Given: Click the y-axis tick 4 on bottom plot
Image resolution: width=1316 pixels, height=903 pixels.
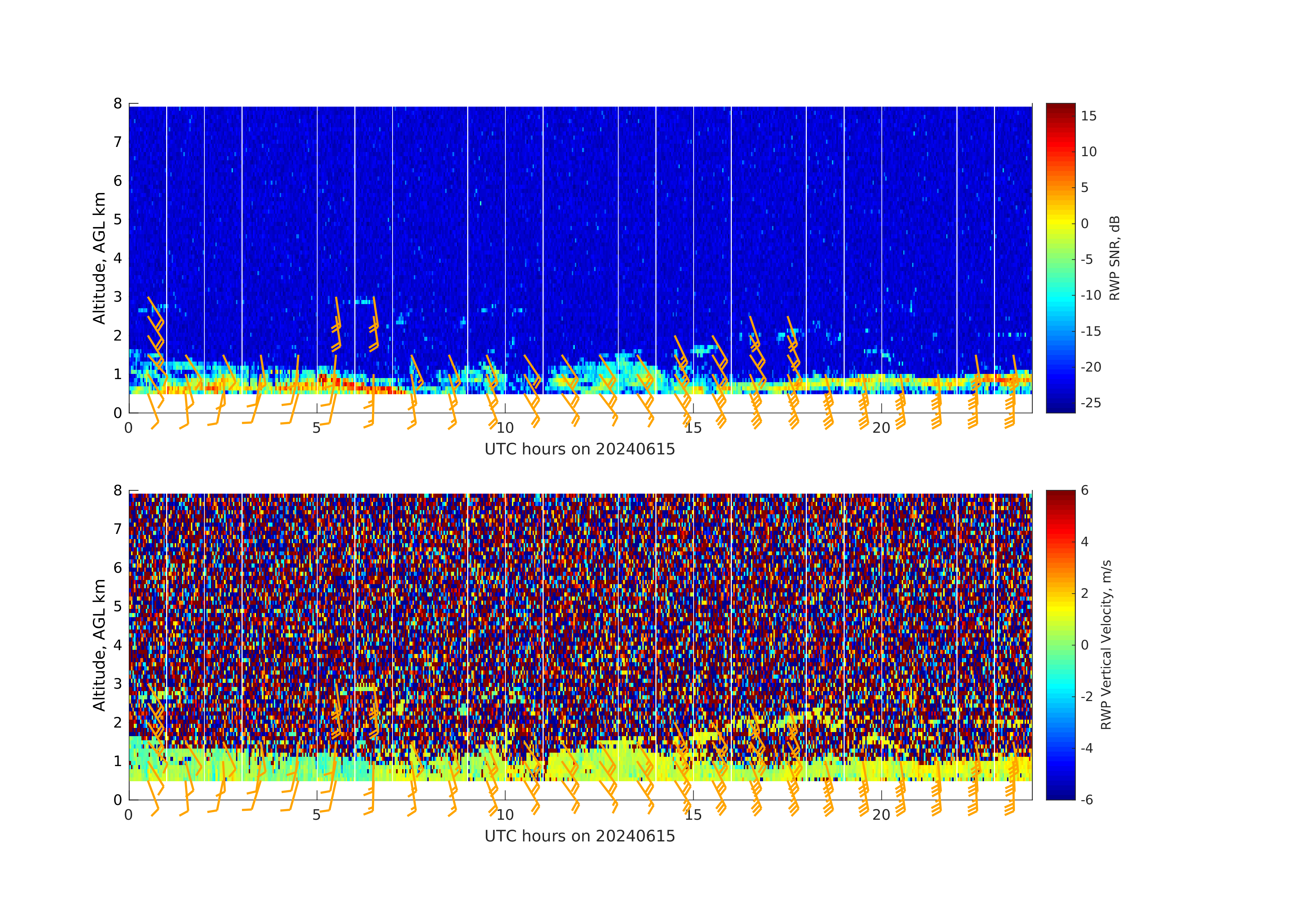Looking at the screenshot, I should (x=118, y=645).
